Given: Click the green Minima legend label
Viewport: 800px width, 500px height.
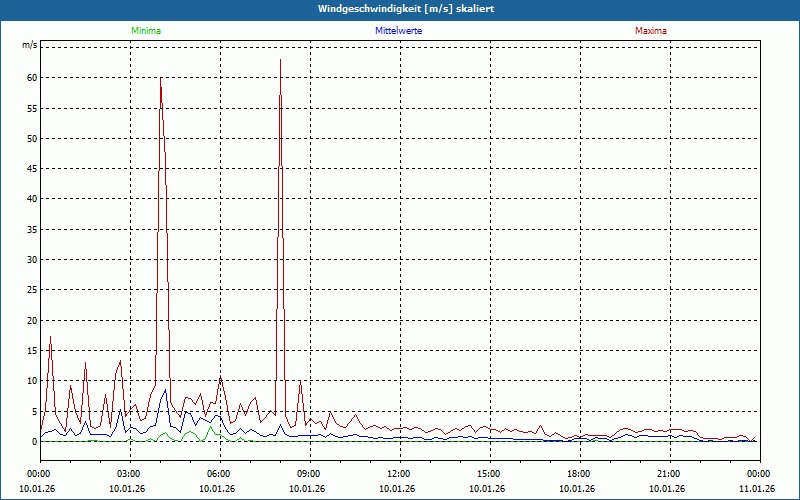Looking at the screenshot, I should [x=146, y=31].
